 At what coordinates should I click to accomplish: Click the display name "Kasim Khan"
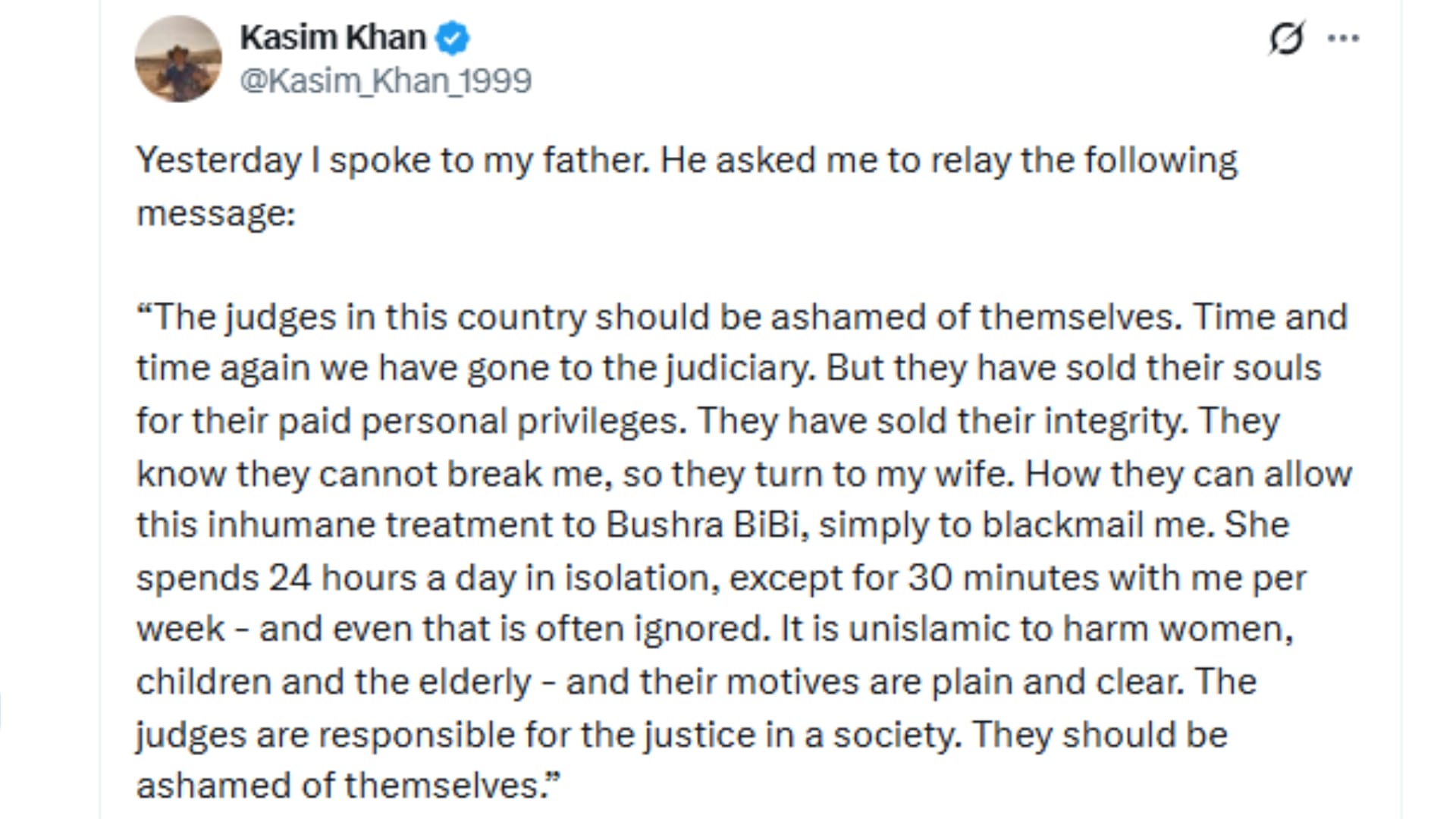[x=333, y=38]
